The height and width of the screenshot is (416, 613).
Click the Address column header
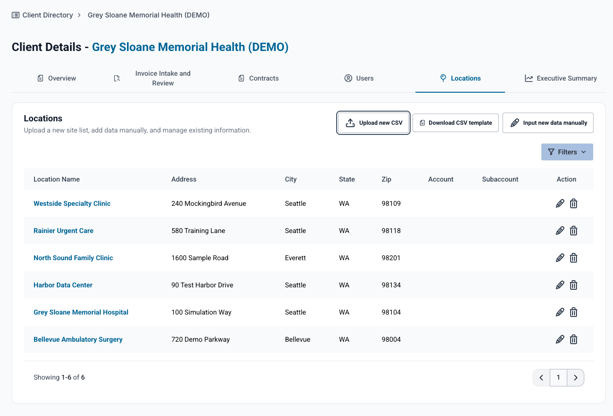coord(184,179)
